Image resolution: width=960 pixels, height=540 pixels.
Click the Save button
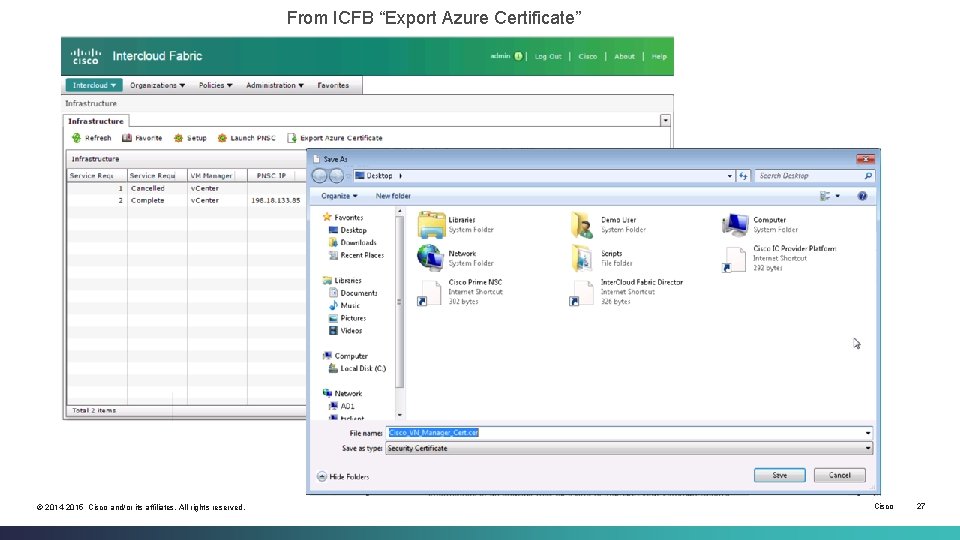coord(779,475)
